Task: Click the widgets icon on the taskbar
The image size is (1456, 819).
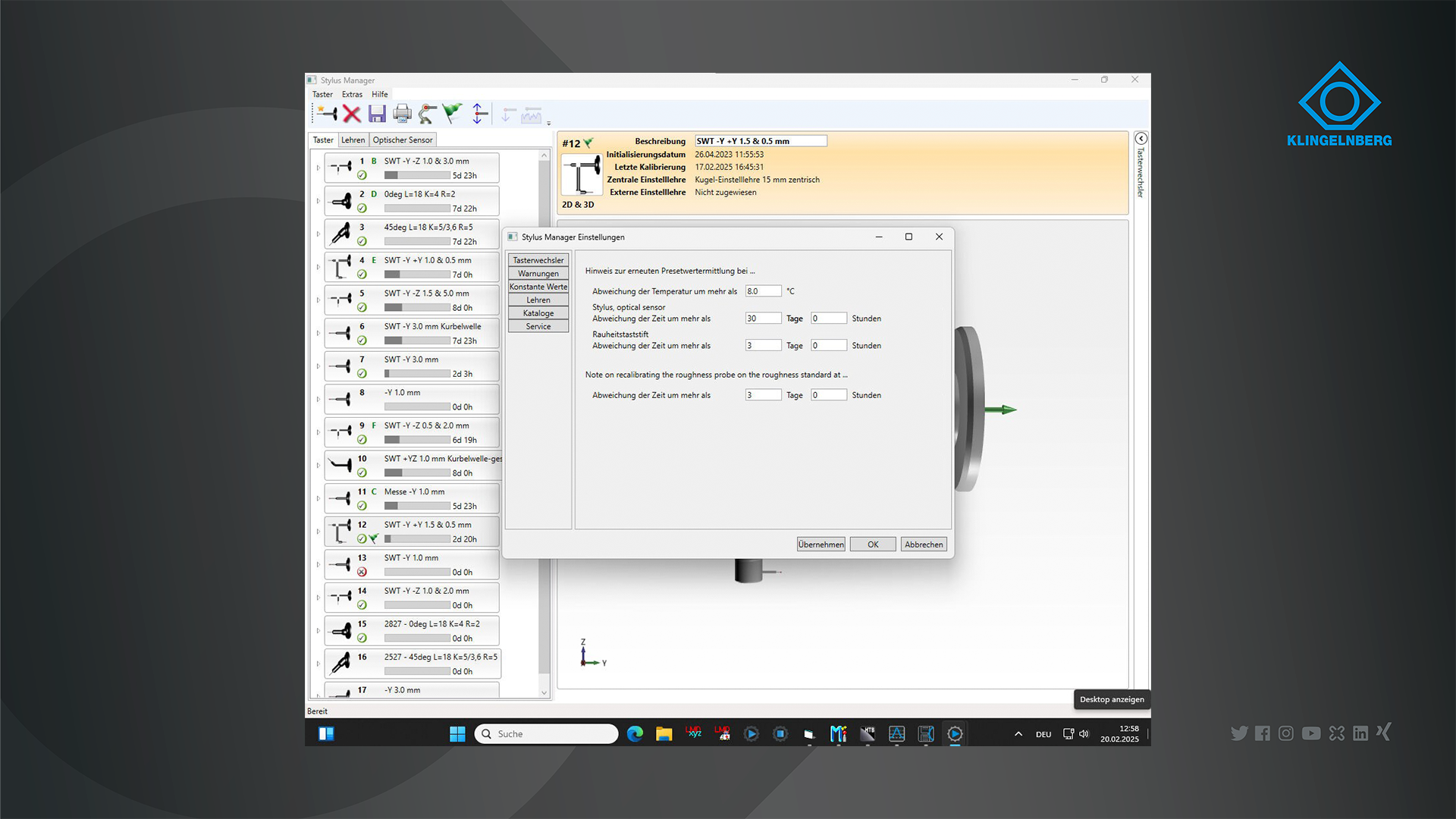Action: click(x=326, y=733)
